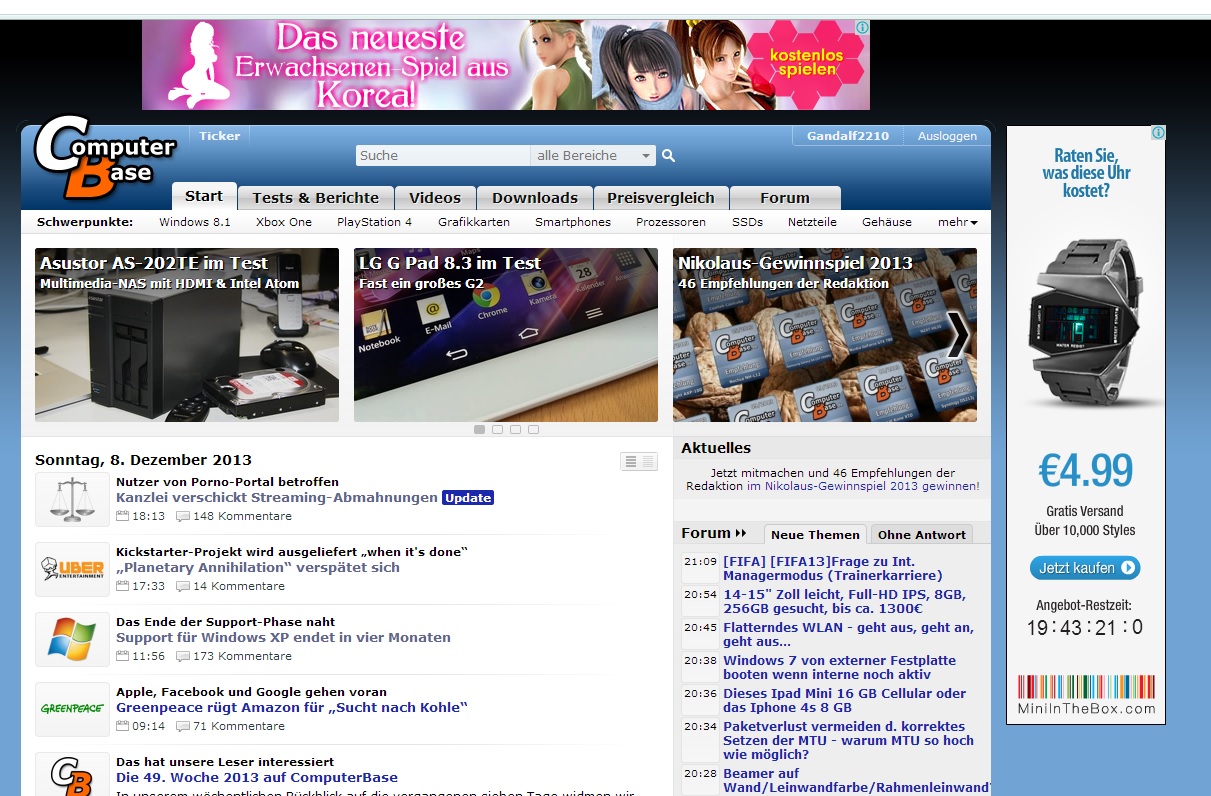The height and width of the screenshot is (796, 1211).
Task: Click the Jetzt kaufen arrow icon
Action: click(1128, 568)
